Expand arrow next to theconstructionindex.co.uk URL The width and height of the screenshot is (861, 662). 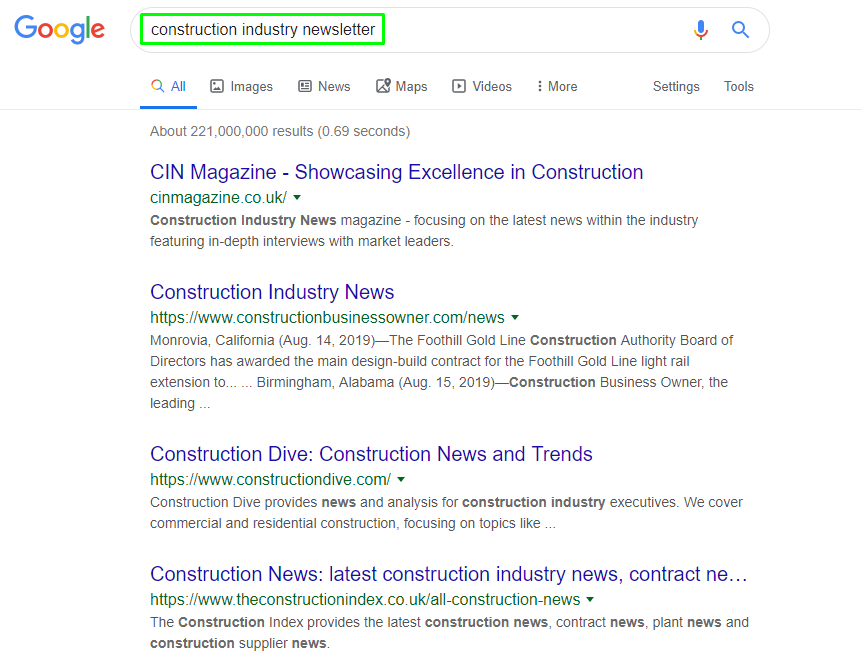590,599
